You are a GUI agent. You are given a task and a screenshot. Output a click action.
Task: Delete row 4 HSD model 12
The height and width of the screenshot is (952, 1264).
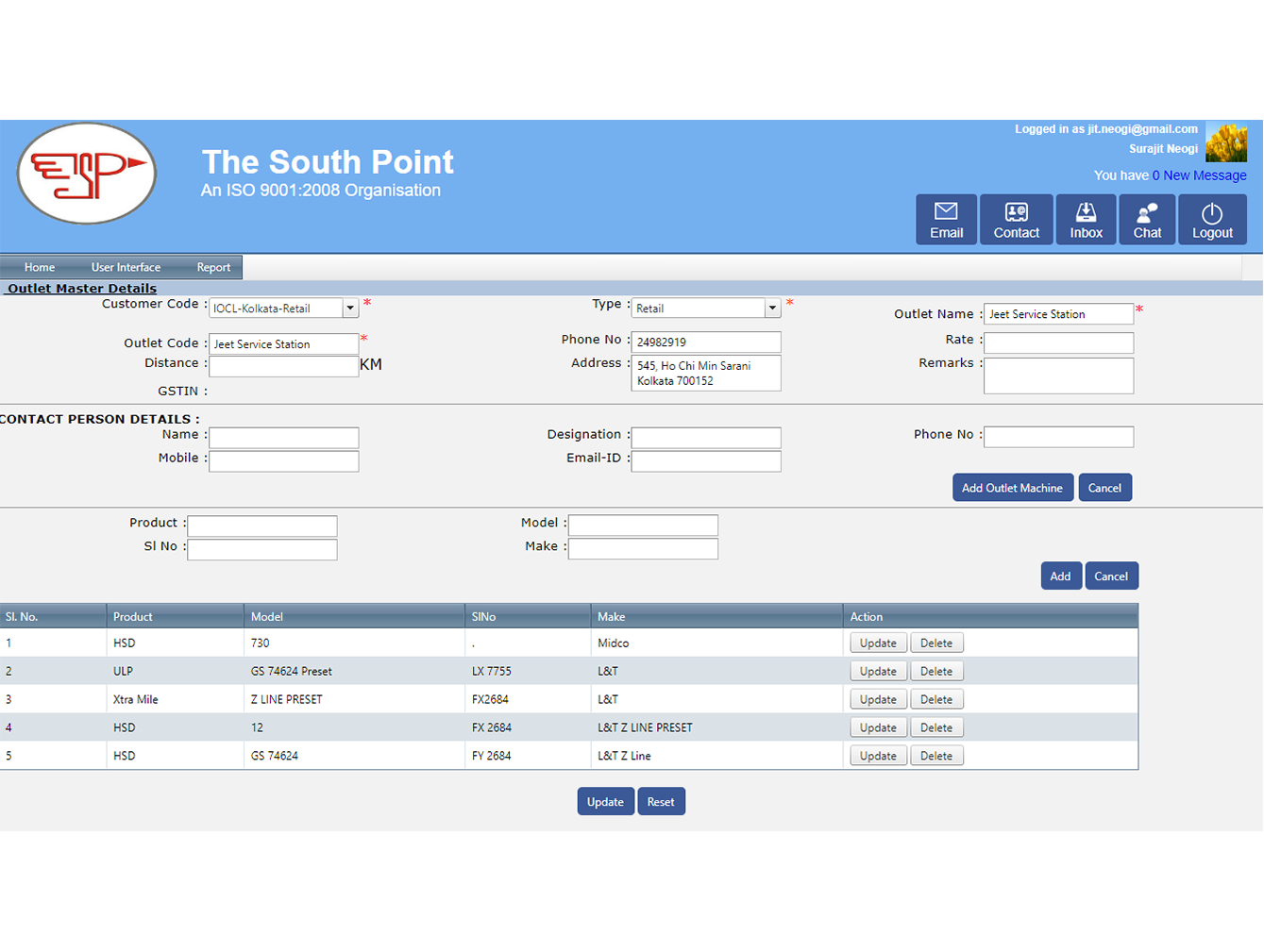[936, 728]
